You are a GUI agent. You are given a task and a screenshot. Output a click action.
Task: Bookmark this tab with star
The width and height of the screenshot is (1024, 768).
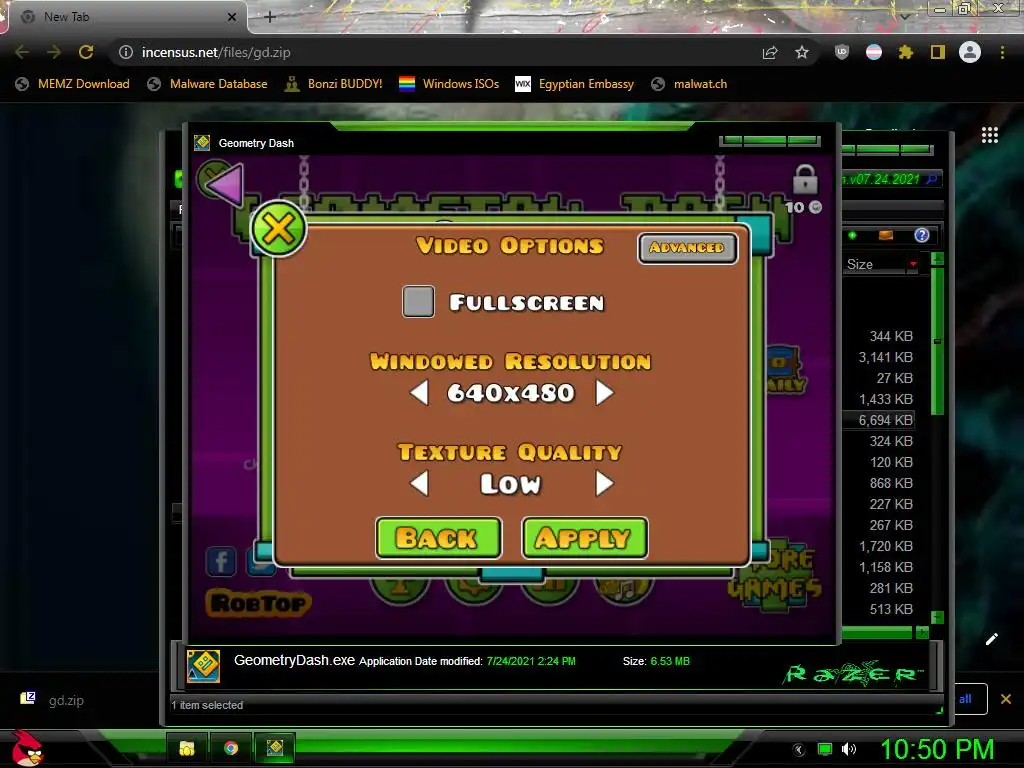click(x=802, y=52)
